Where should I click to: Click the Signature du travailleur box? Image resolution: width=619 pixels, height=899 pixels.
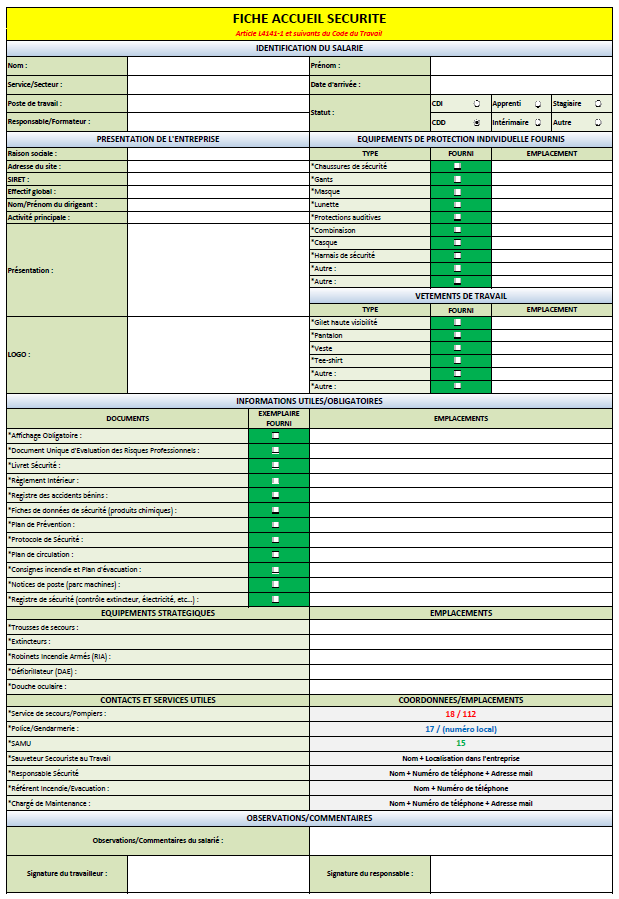click(x=218, y=874)
